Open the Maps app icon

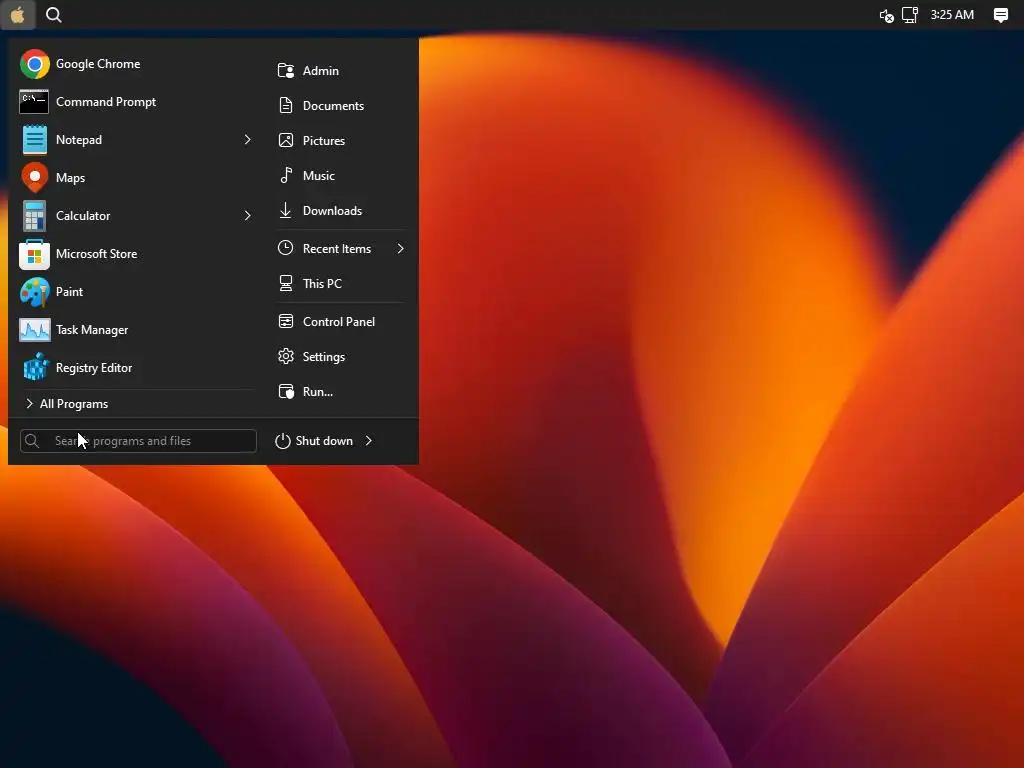35,178
